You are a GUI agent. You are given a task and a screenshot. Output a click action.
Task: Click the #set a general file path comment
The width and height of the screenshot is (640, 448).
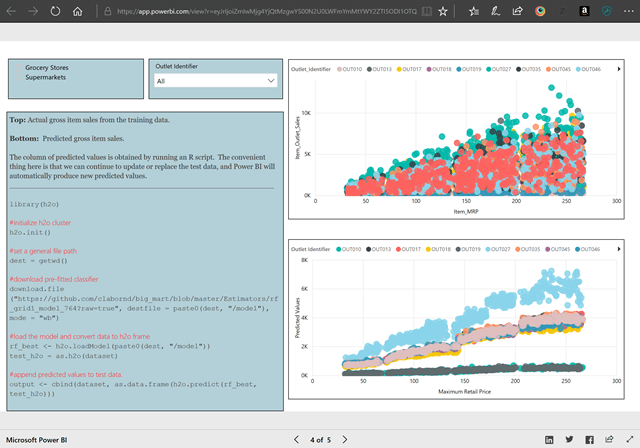[x=43, y=251]
